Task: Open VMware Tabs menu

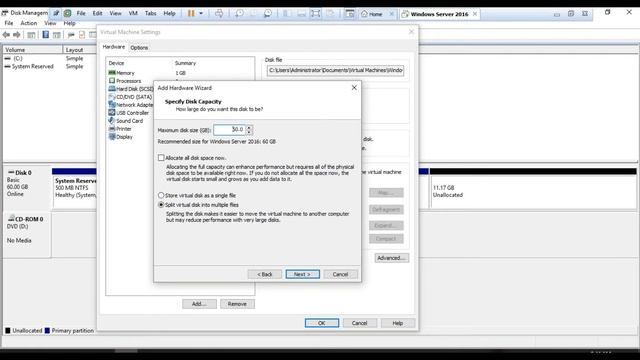Action: pyautogui.click(x=150, y=13)
